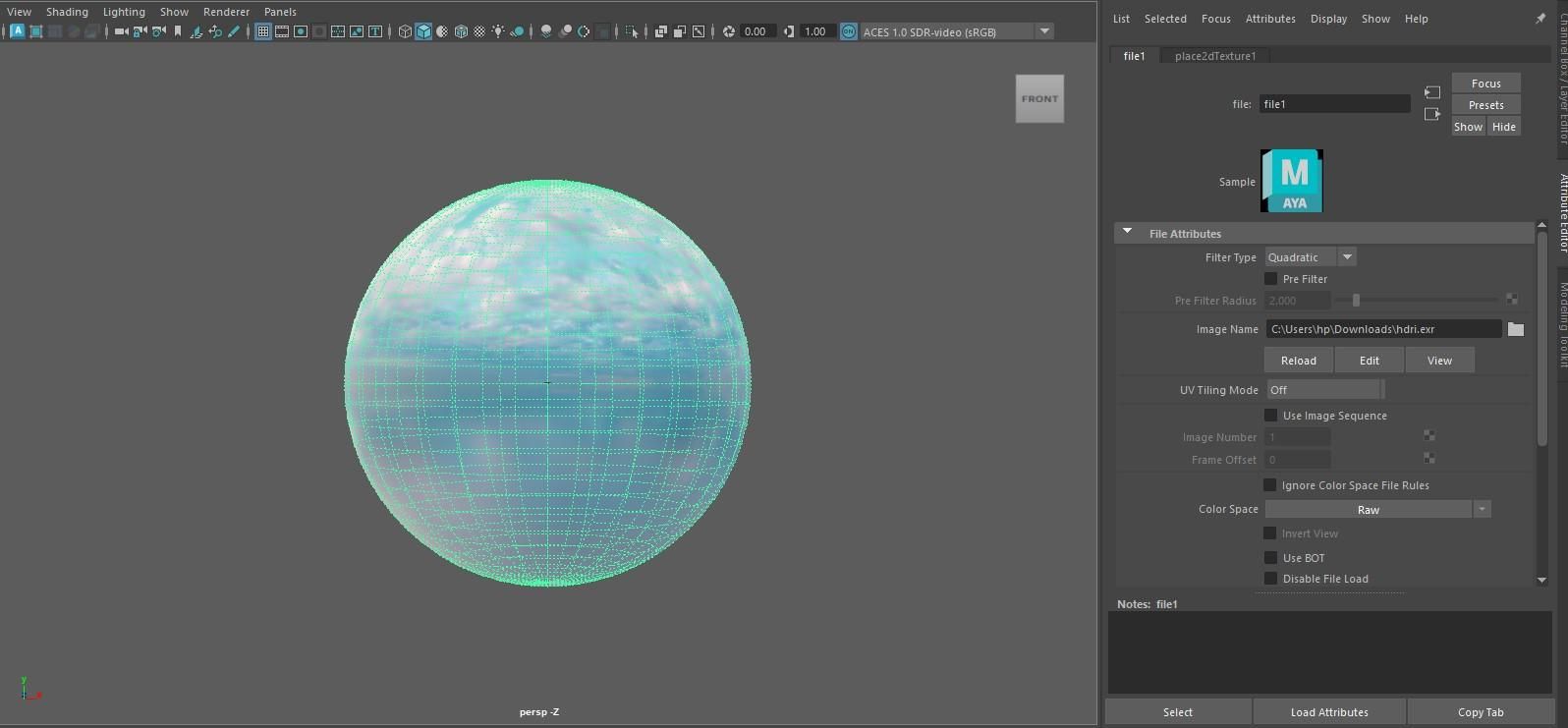Toggle Resolution Gate icon

coord(301,31)
